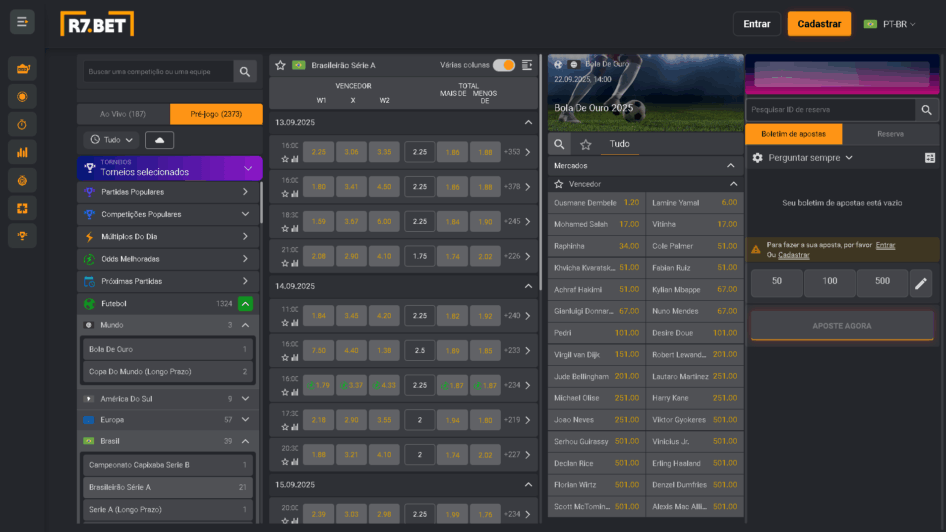Select the Pré-jogo (2373) tab

pyautogui.click(x=216, y=114)
